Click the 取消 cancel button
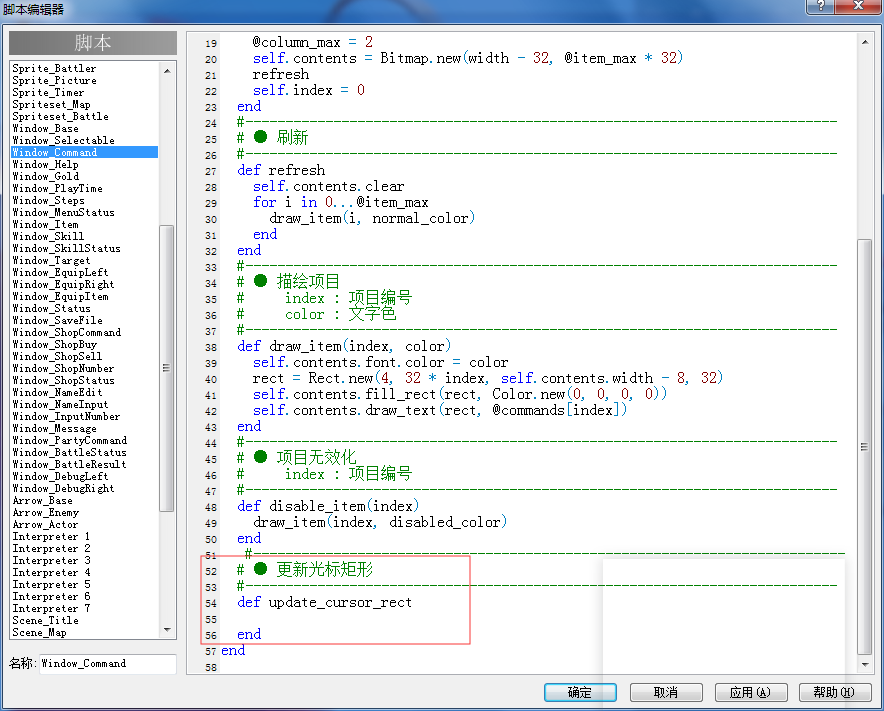Image resolution: width=884 pixels, height=711 pixels. [x=666, y=692]
